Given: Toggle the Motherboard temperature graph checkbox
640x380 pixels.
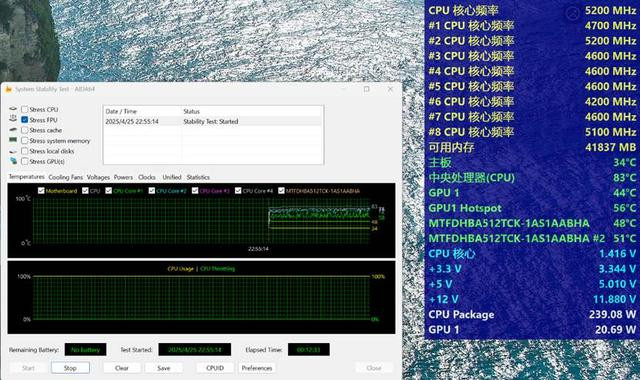Looking at the screenshot, I should pos(41,191).
